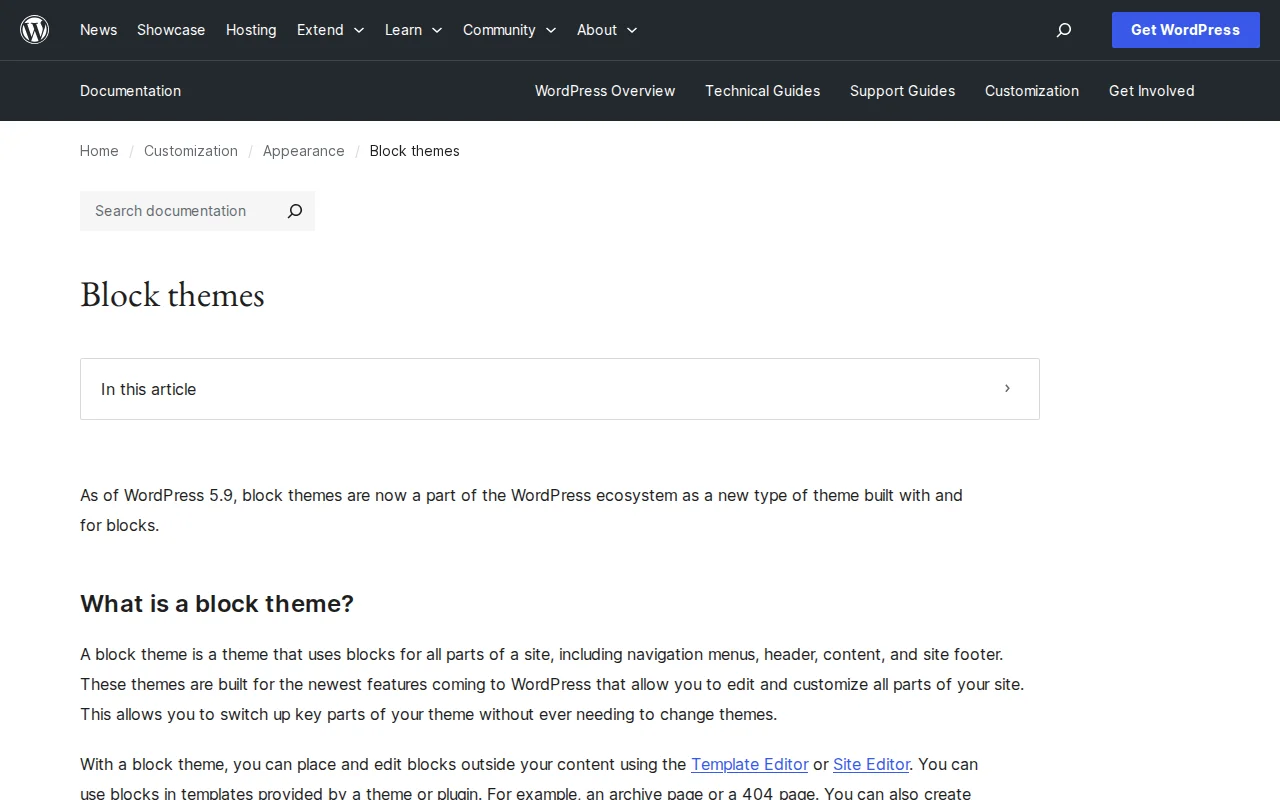Click the arrow icon on In this article box
1280x800 pixels.
[1007, 389]
